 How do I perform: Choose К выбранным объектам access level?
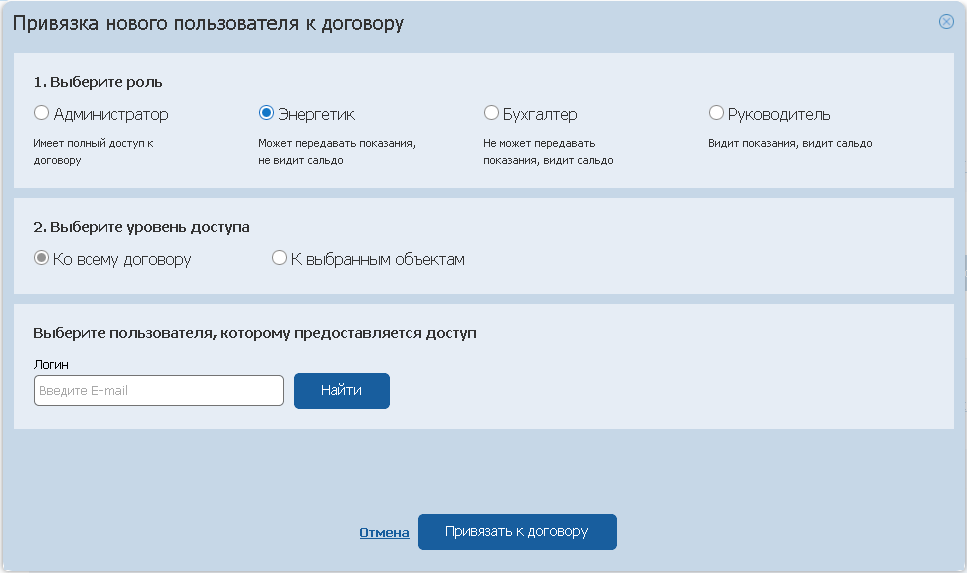coord(279,258)
